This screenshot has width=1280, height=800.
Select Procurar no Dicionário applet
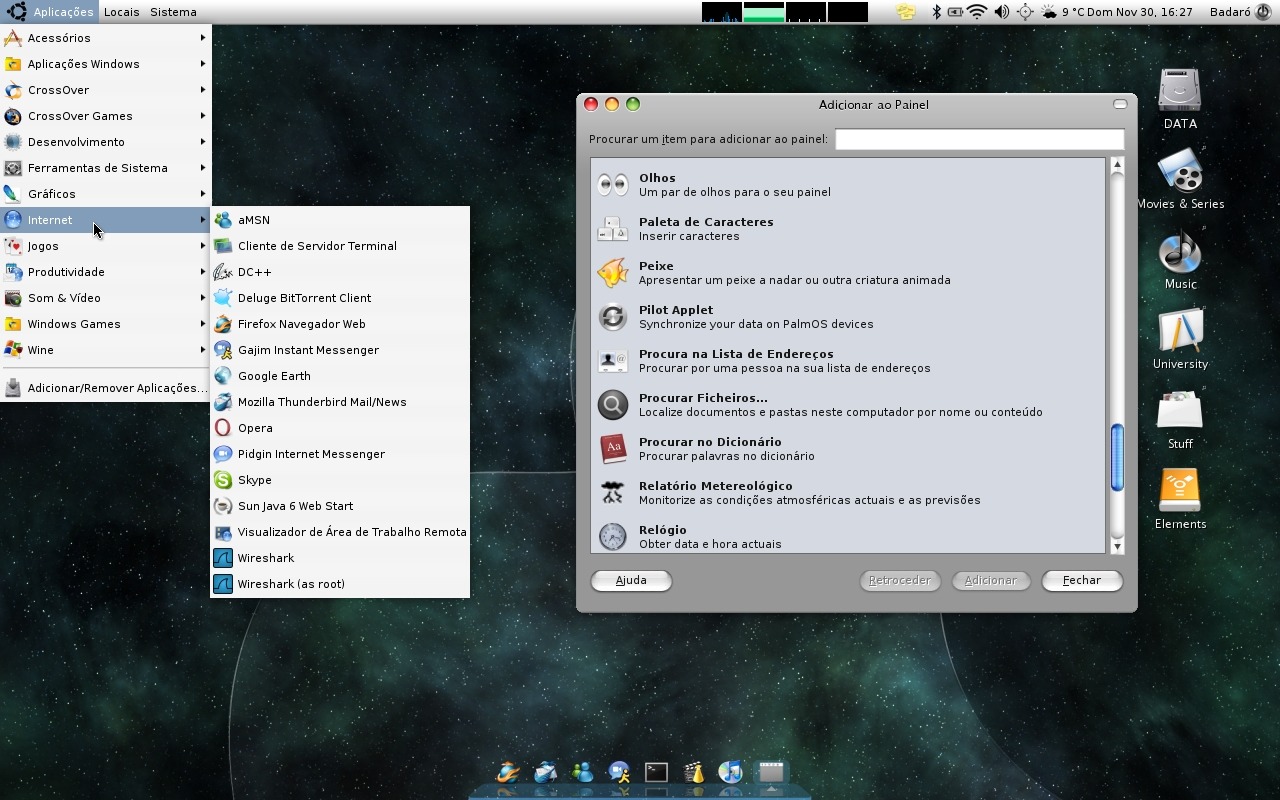(x=848, y=449)
